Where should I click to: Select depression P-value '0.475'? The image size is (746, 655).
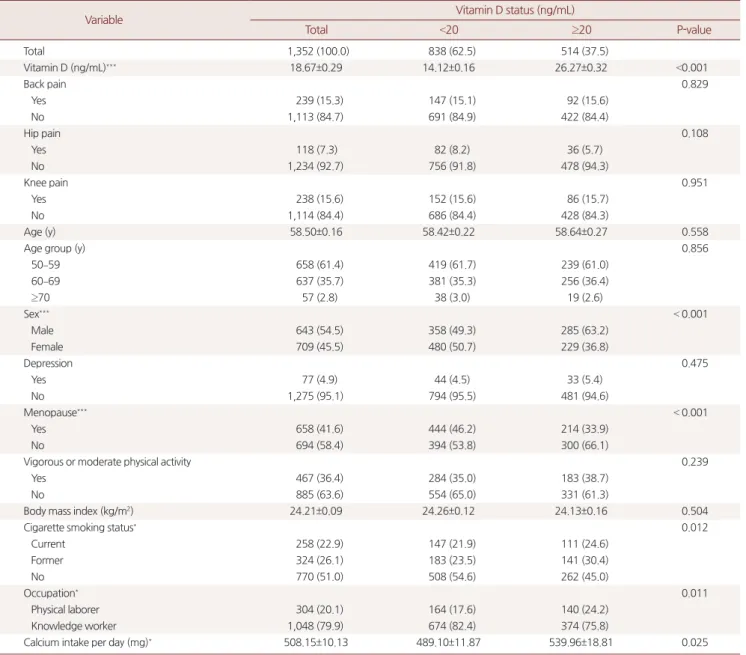(695, 363)
